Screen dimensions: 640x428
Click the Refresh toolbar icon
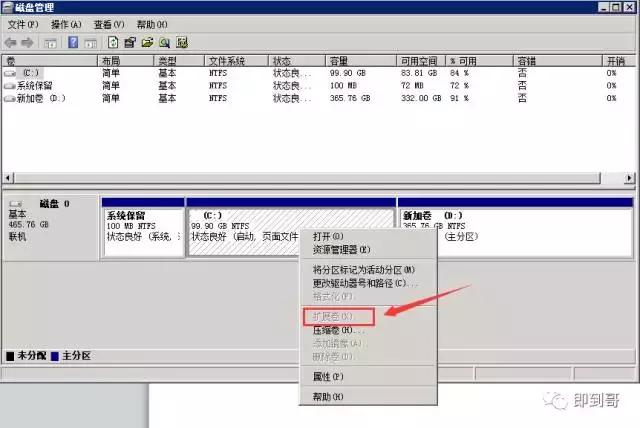coord(113,42)
